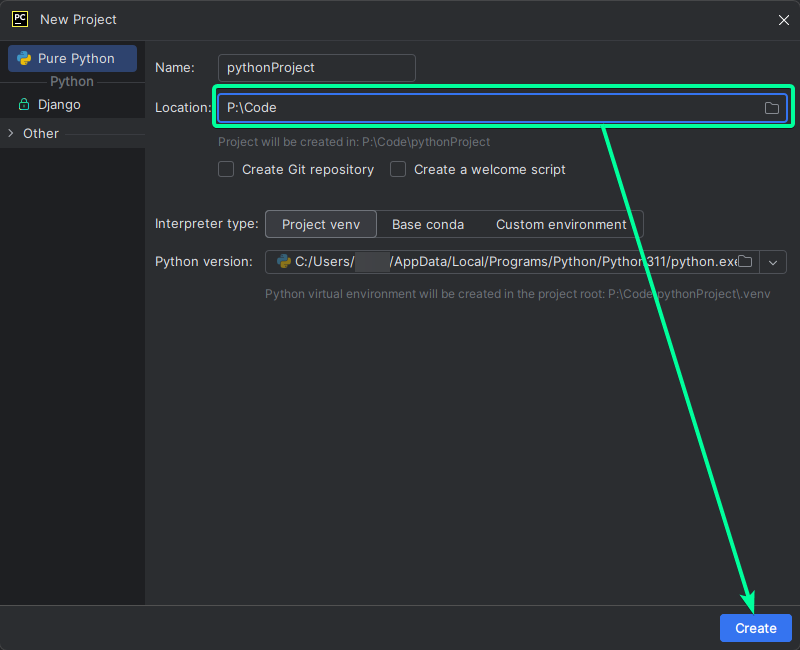Viewport: 800px width, 650px height.
Task: Select Project venv interpreter type
Action: coord(321,224)
